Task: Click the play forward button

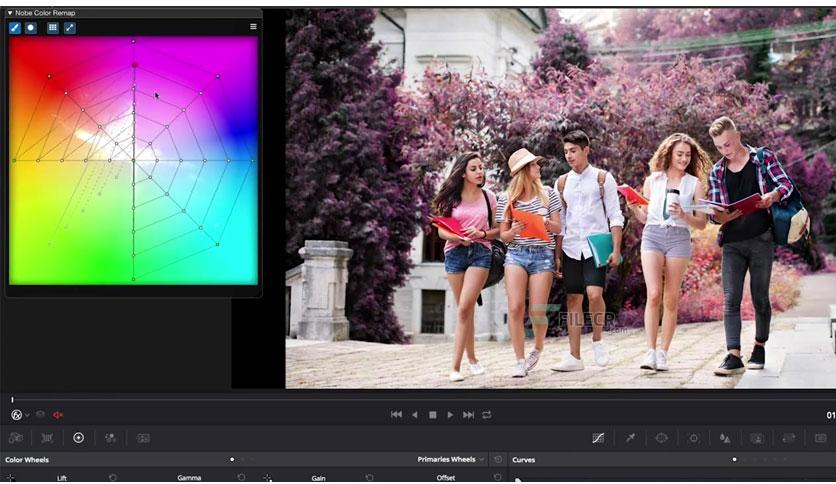Action: coord(451,415)
